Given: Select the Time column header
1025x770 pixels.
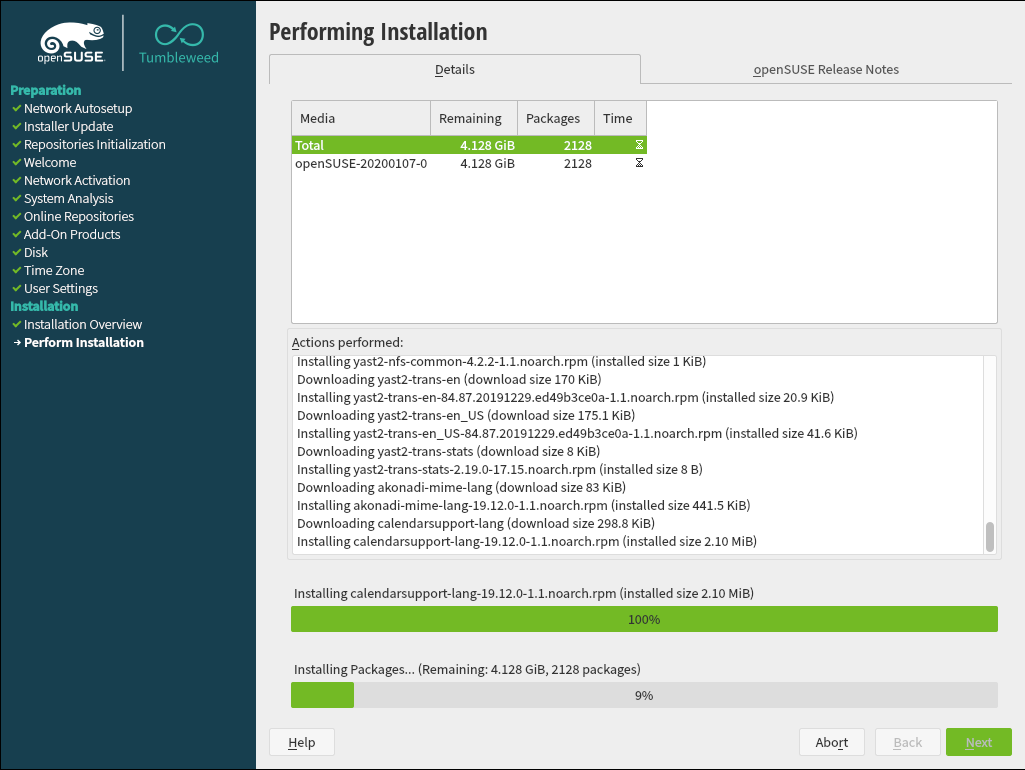Looking at the screenshot, I should click(x=619, y=118).
